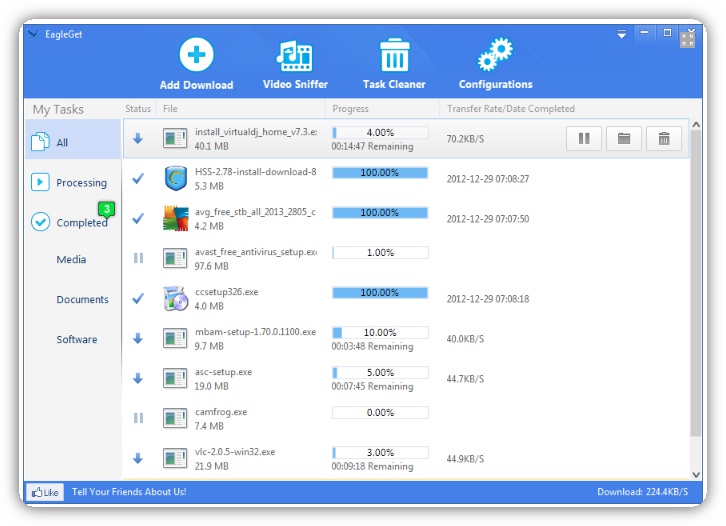Click the Add Download plus icon
Viewport: 726px width, 526px height.
pos(196,55)
